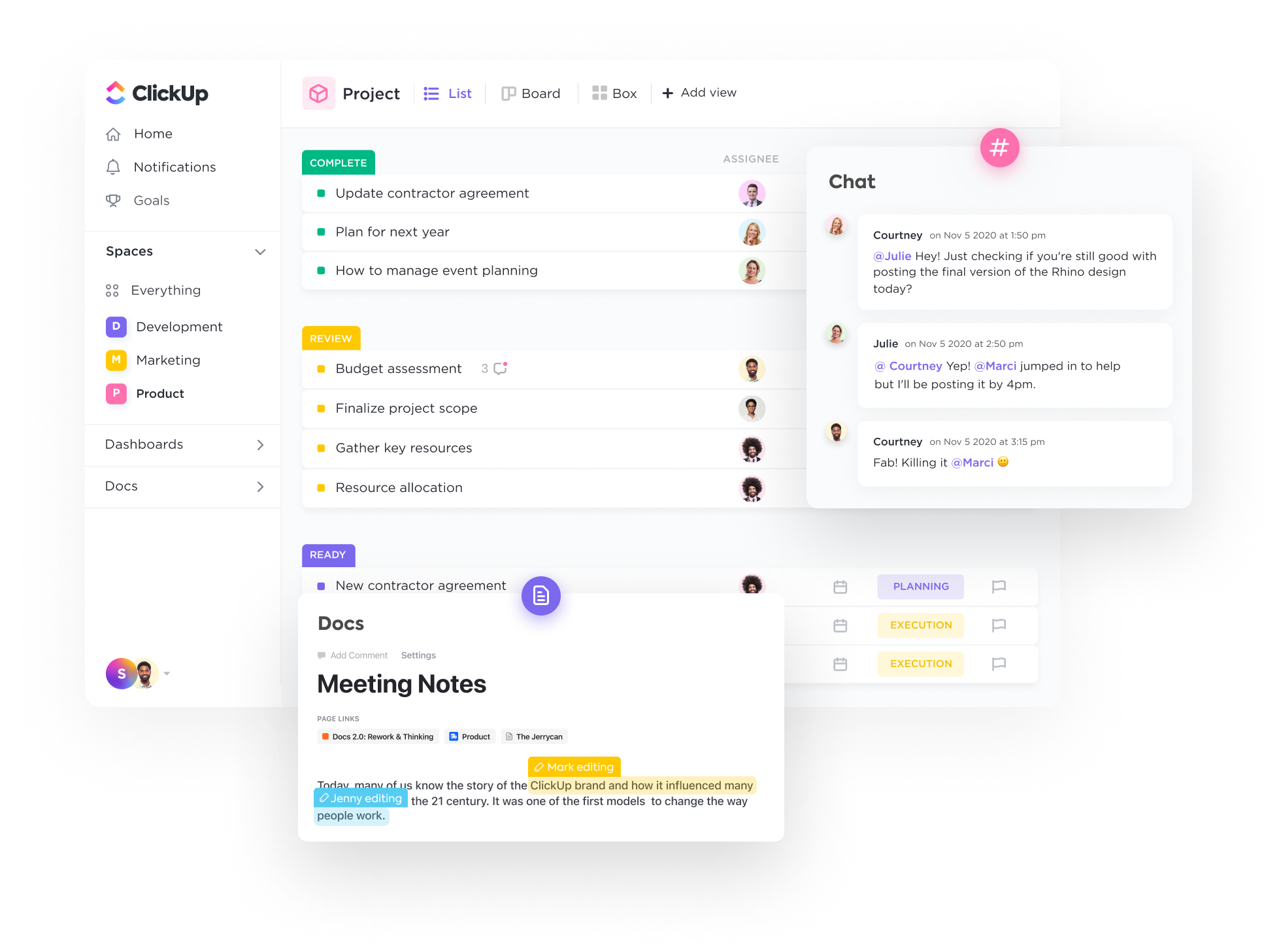Open the Notifications panel
This screenshot has width=1264, height=952.
[x=175, y=166]
